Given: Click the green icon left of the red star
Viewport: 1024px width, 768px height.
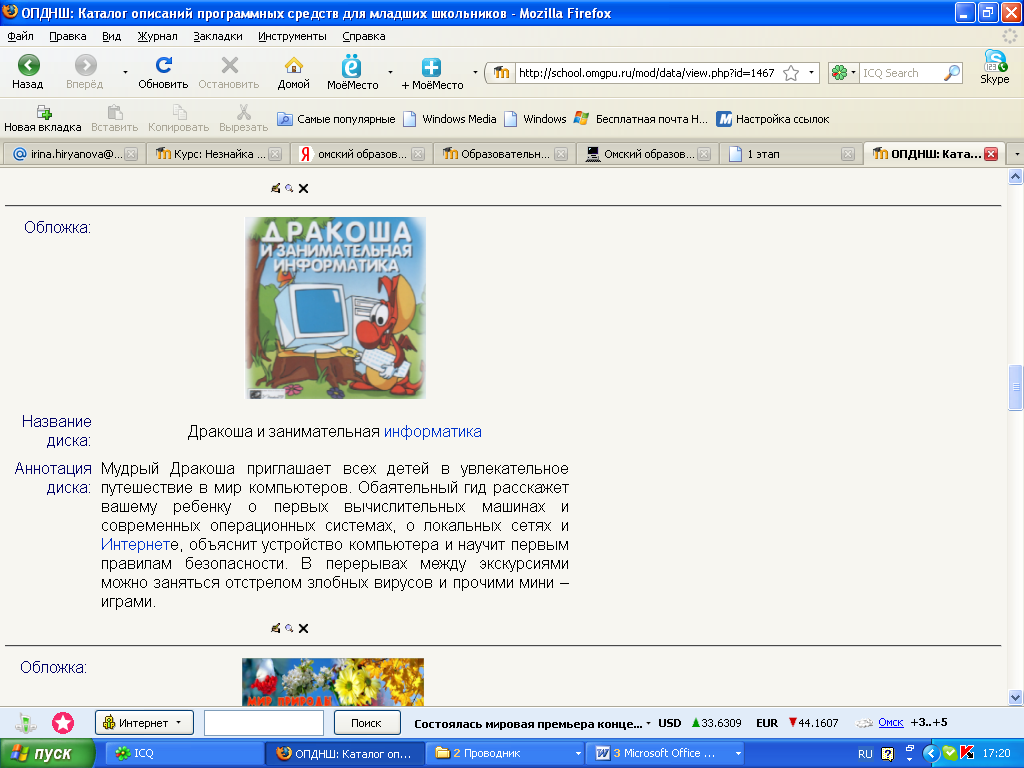Looking at the screenshot, I should click(x=25, y=723).
